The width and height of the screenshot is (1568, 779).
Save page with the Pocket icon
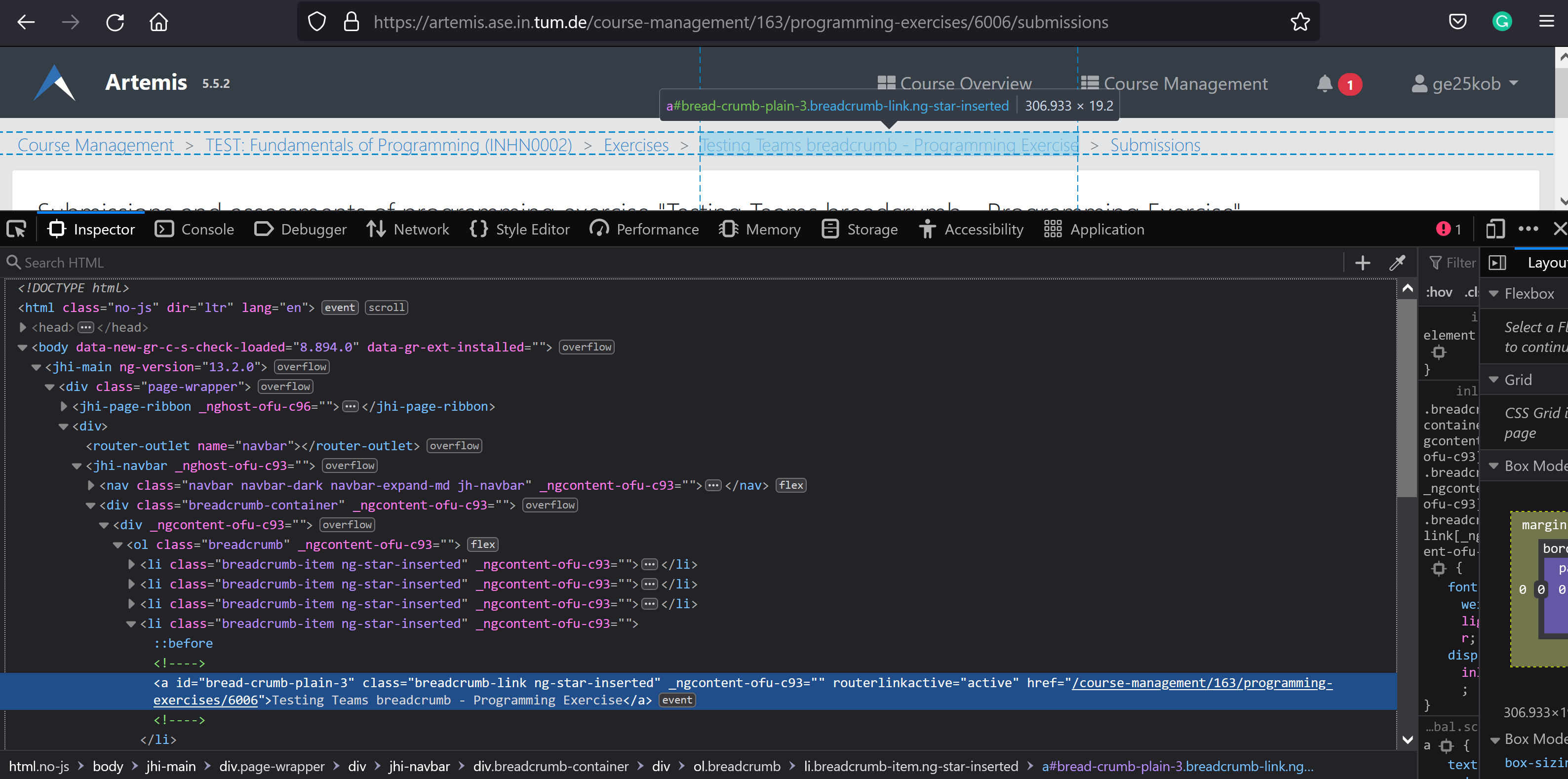1458,21
